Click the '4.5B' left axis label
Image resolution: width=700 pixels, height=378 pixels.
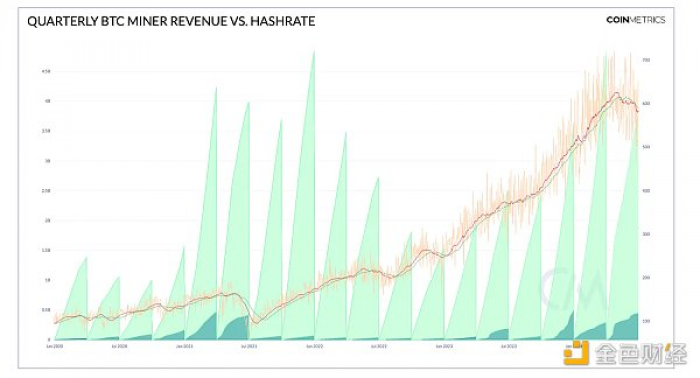tap(46, 71)
